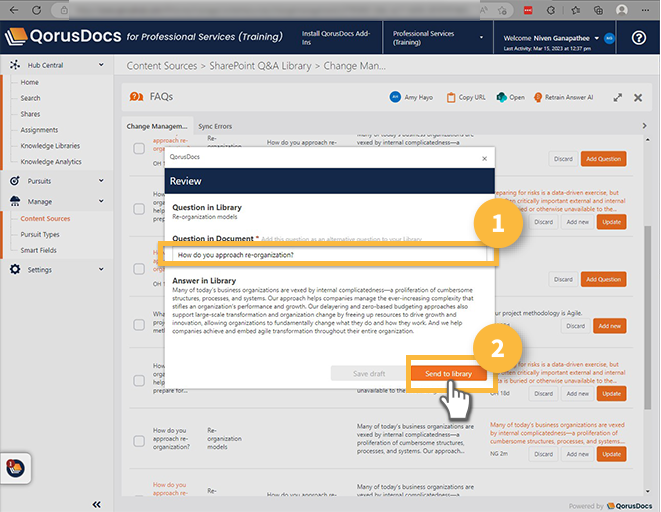Open browser profile avatar
661x512 pixels.
pos(621,10)
